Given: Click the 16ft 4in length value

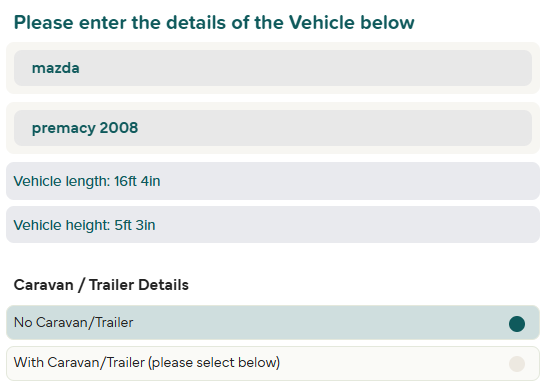Looking at the screenshot, I should 137,181.
